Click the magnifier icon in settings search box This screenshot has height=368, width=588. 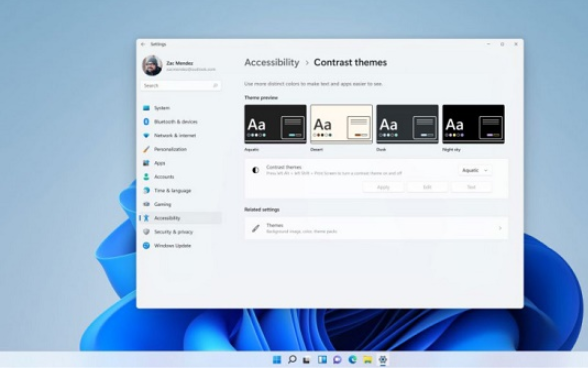pyautogui.click(x=215, y=86)
